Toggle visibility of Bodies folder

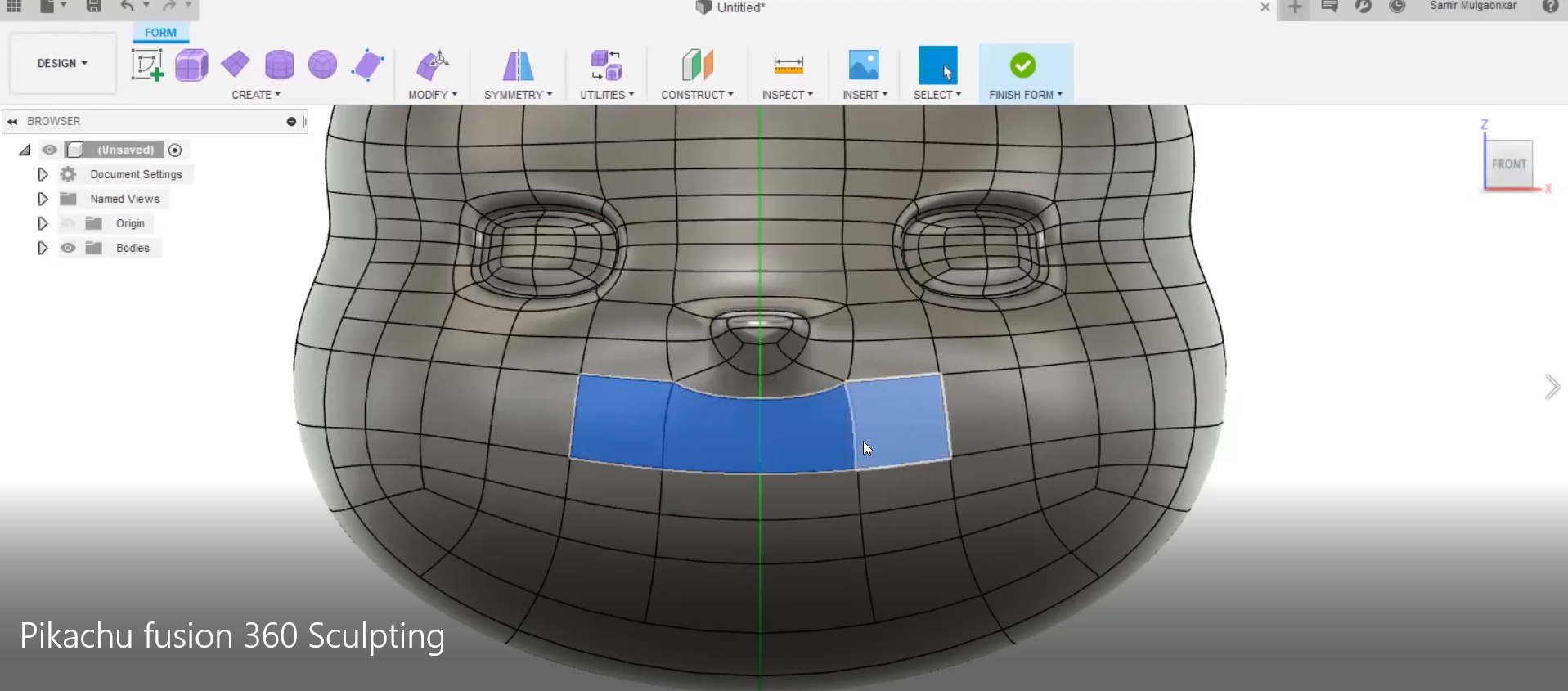click(68, 248)
